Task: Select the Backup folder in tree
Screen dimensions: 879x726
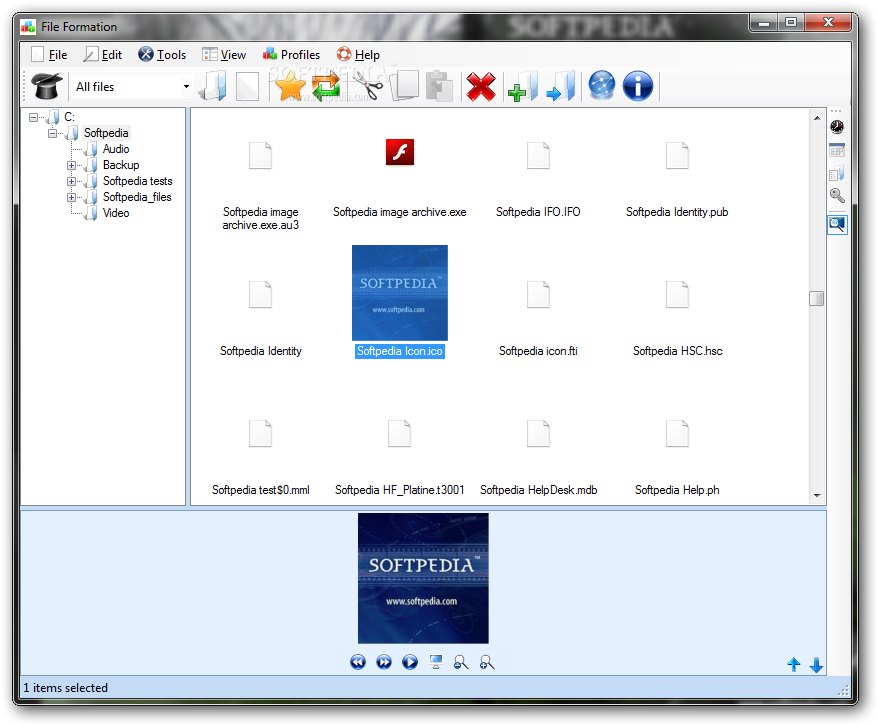Action: click(121, 165)
